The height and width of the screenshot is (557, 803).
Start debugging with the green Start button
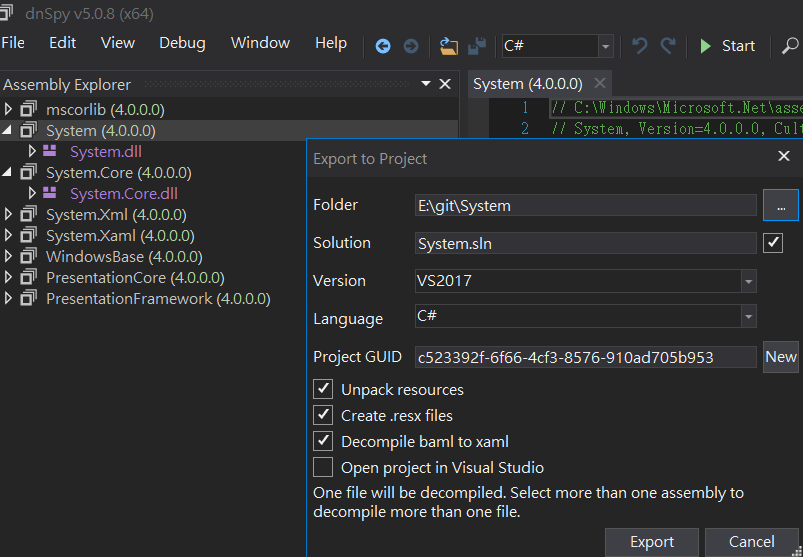click(727, 46)
